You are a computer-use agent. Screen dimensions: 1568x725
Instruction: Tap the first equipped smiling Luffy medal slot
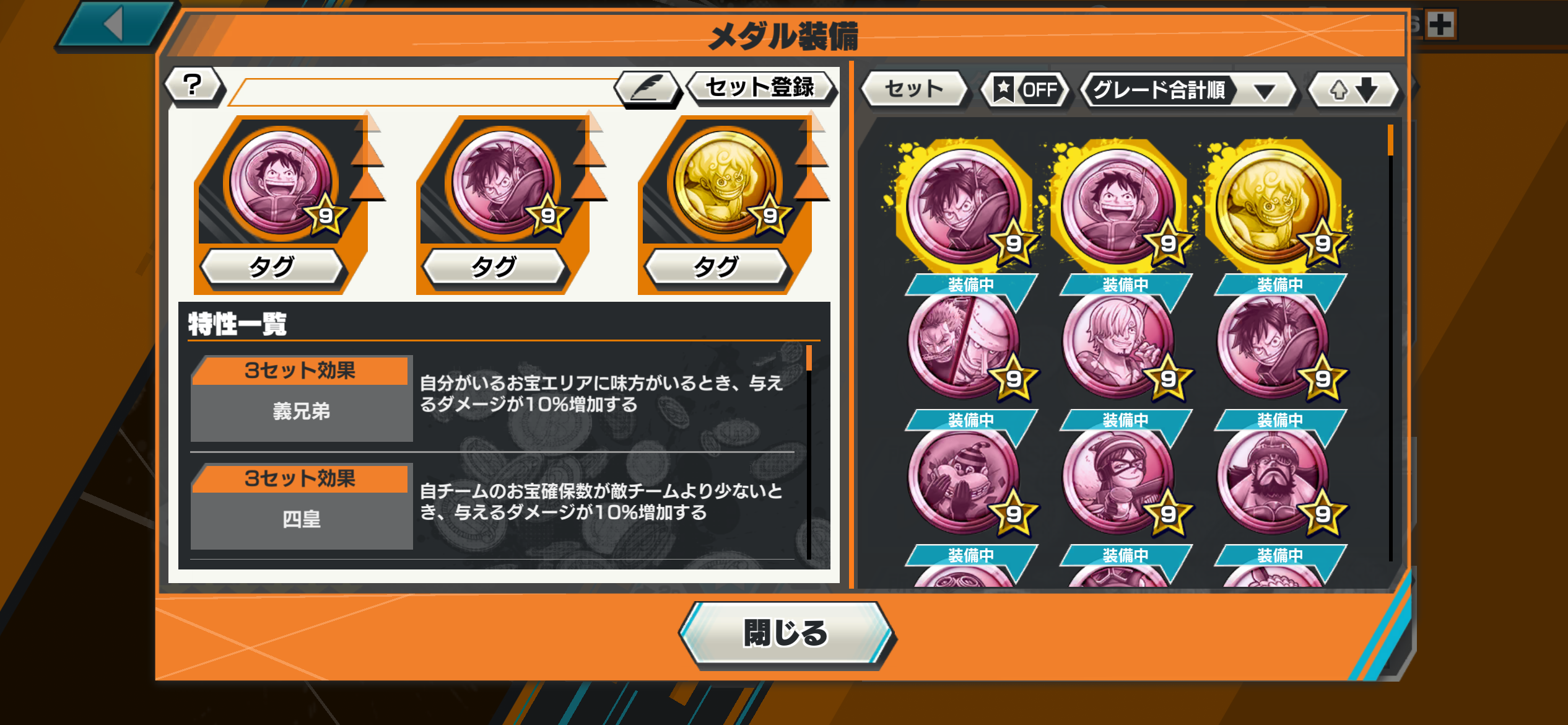click(281, 183)
